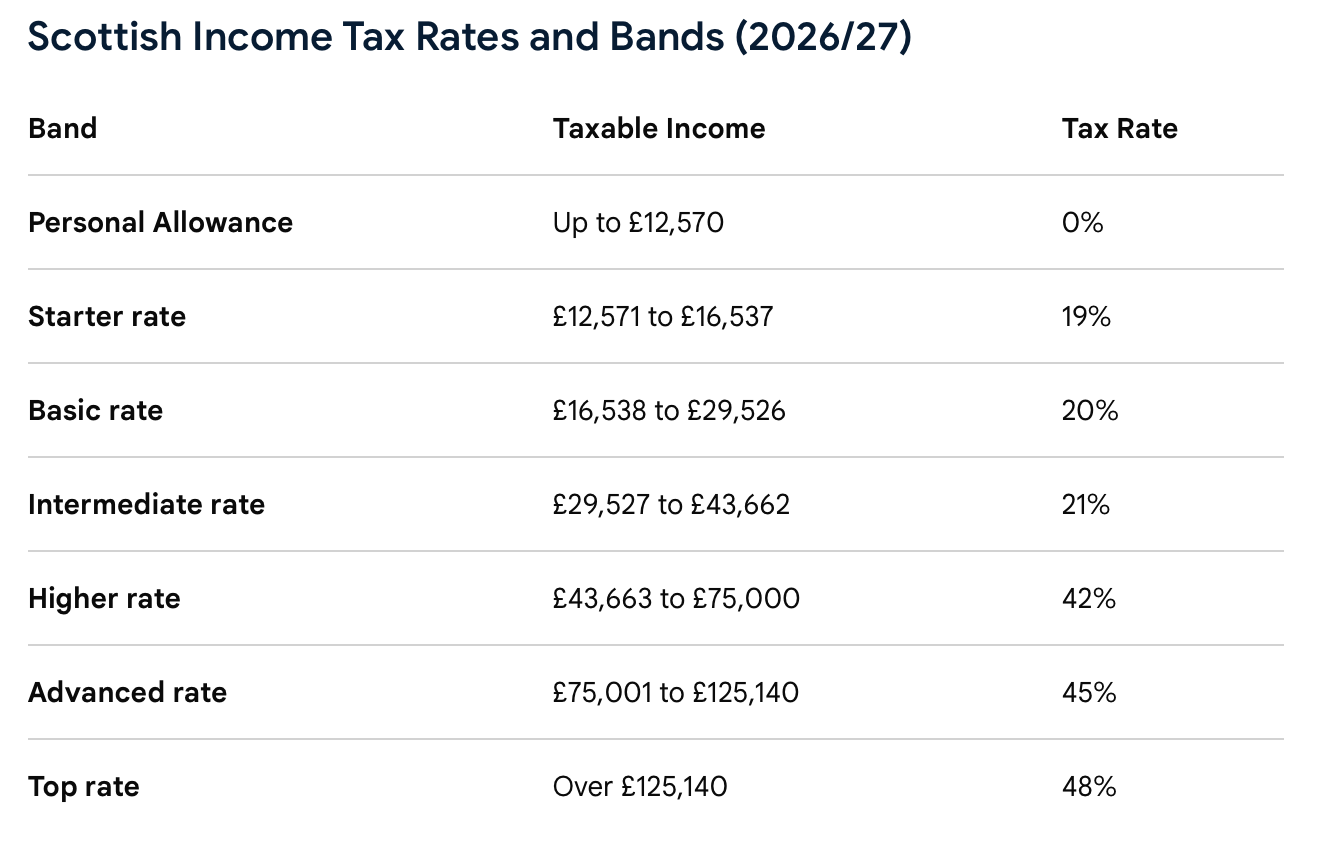
Task: Select the Tax Rate column header
Action: click(1120, 128)
